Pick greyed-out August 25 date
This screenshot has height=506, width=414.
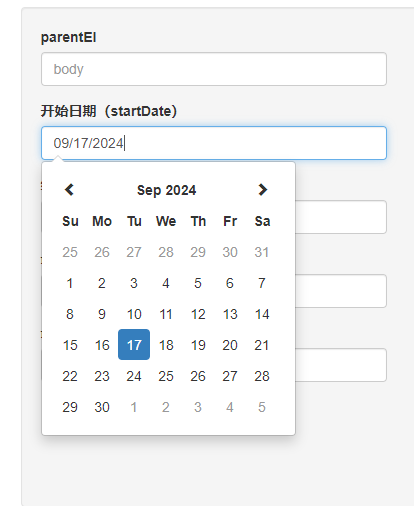tap(70, 252)
